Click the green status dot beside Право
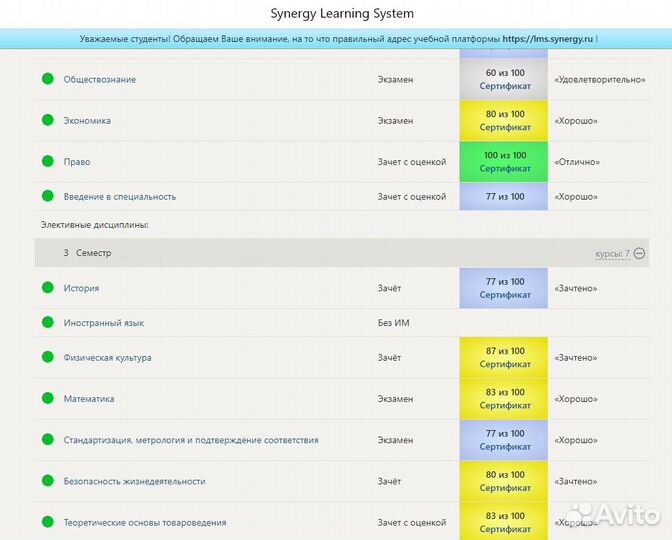Image resolution: width=672 pixels, height=540 pixels. (47, 161)
